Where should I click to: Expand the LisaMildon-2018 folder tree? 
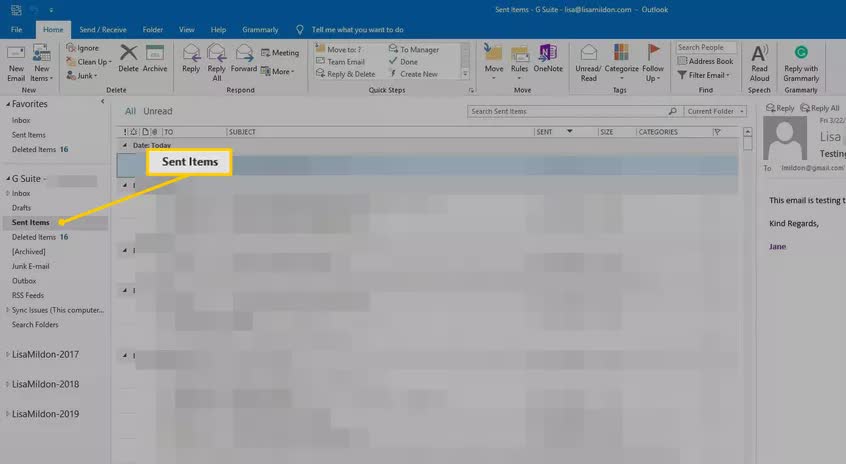click(7, 384)
